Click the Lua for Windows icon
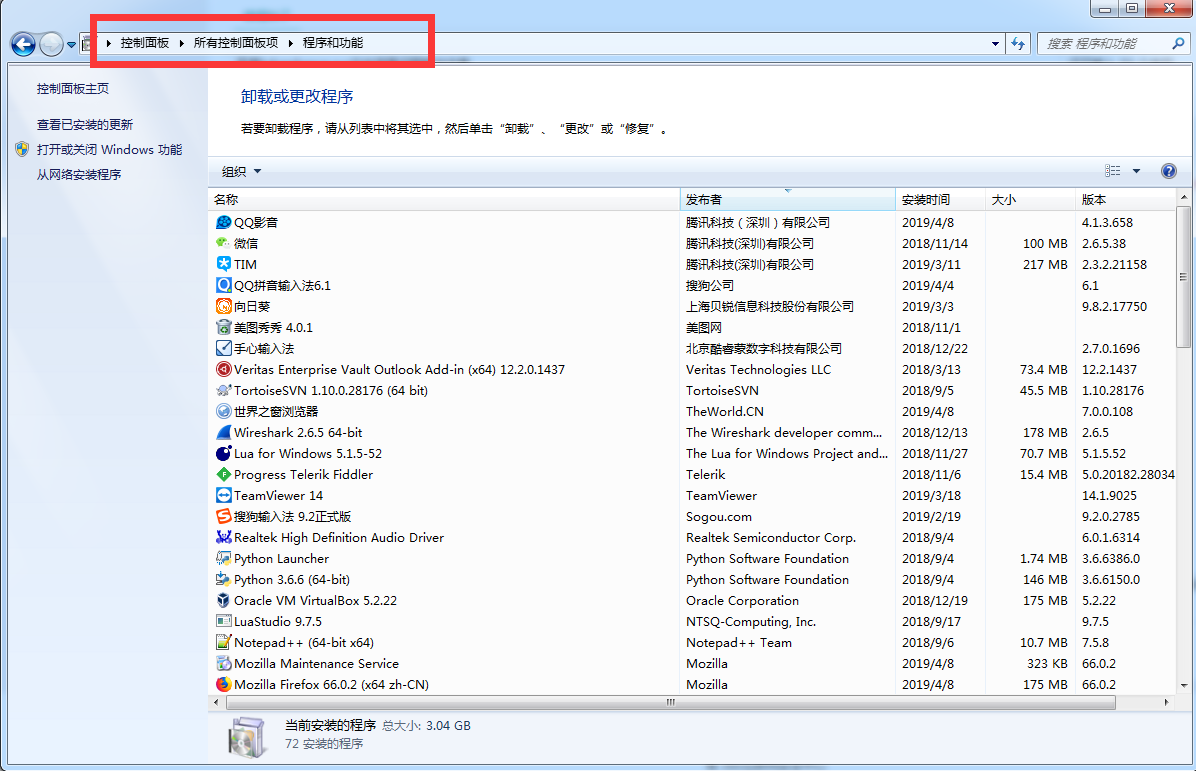1196x771 pixels. point(223,453)
